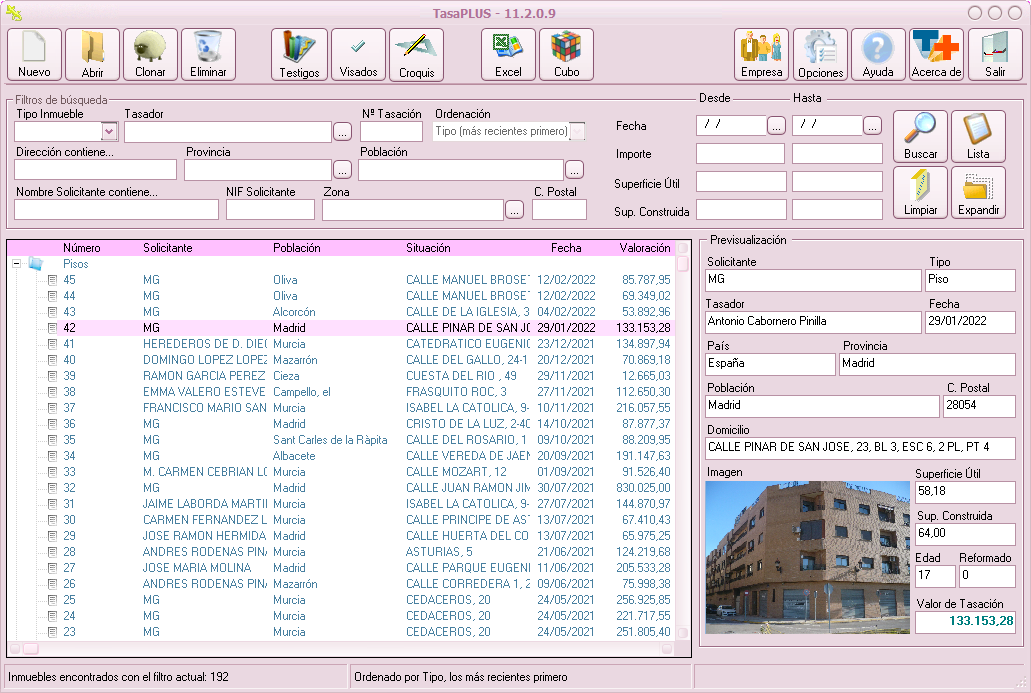Expand the Ordenación combo box
1031x693 pixels.
coord(577,131)
